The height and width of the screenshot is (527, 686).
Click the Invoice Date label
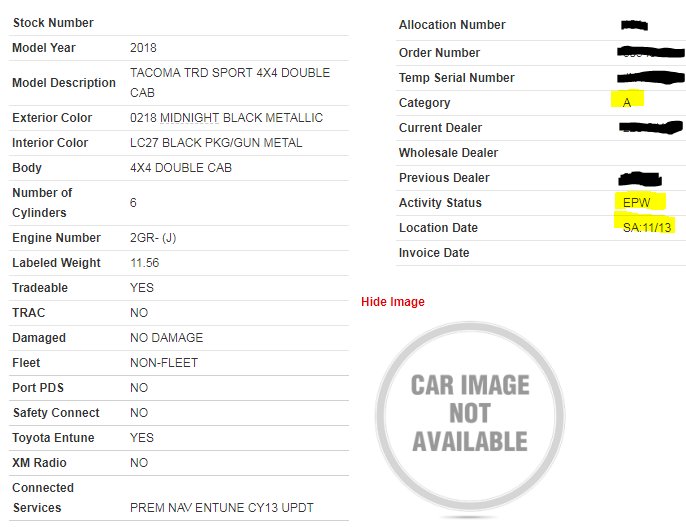click(x=434, y=253)
